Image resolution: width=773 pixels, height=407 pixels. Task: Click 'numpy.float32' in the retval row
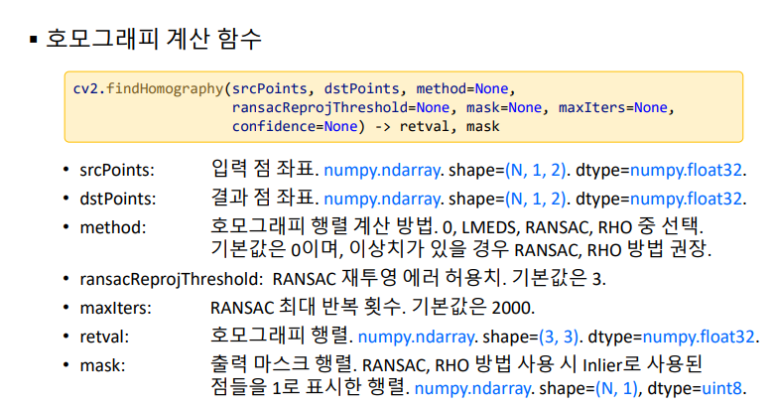coord(699,337)
